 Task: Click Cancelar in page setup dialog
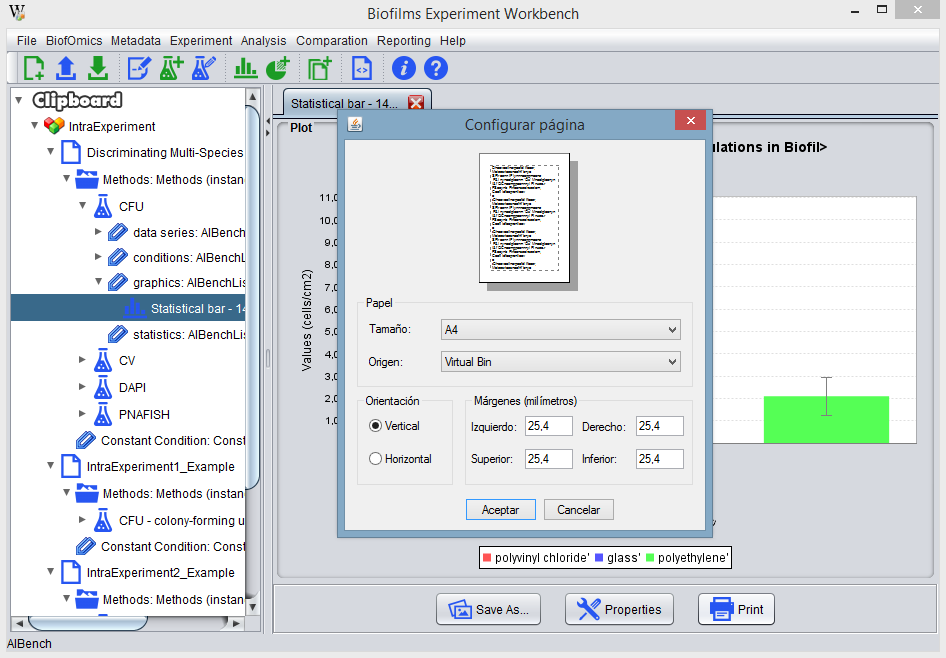(x=579, y=510)
